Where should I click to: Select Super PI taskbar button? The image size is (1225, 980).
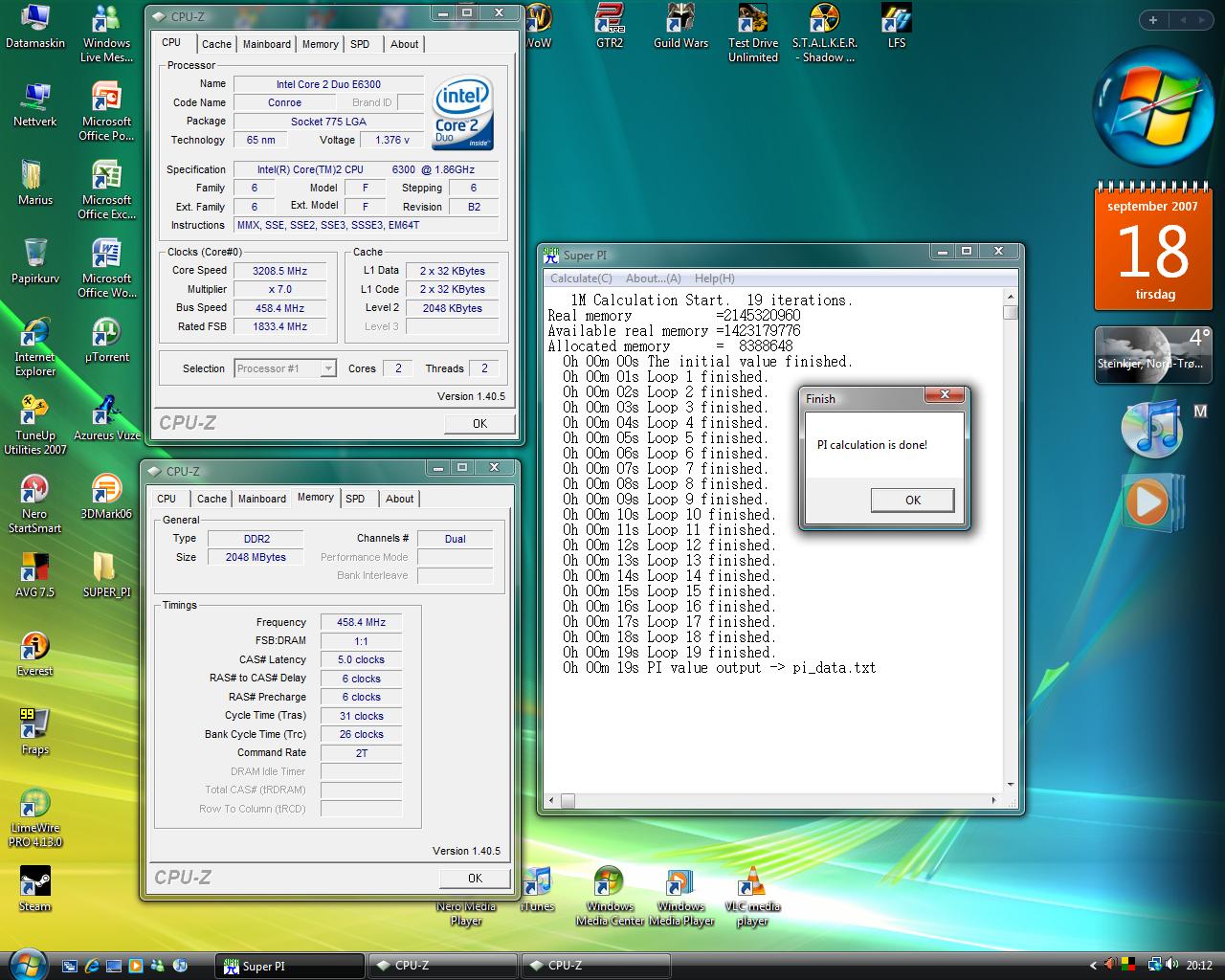click(290, 966)
